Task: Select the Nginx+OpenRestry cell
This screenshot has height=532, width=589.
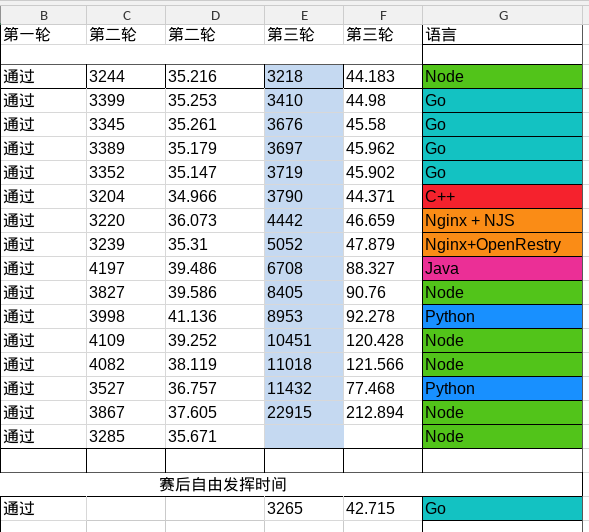Action: point(503,245)
